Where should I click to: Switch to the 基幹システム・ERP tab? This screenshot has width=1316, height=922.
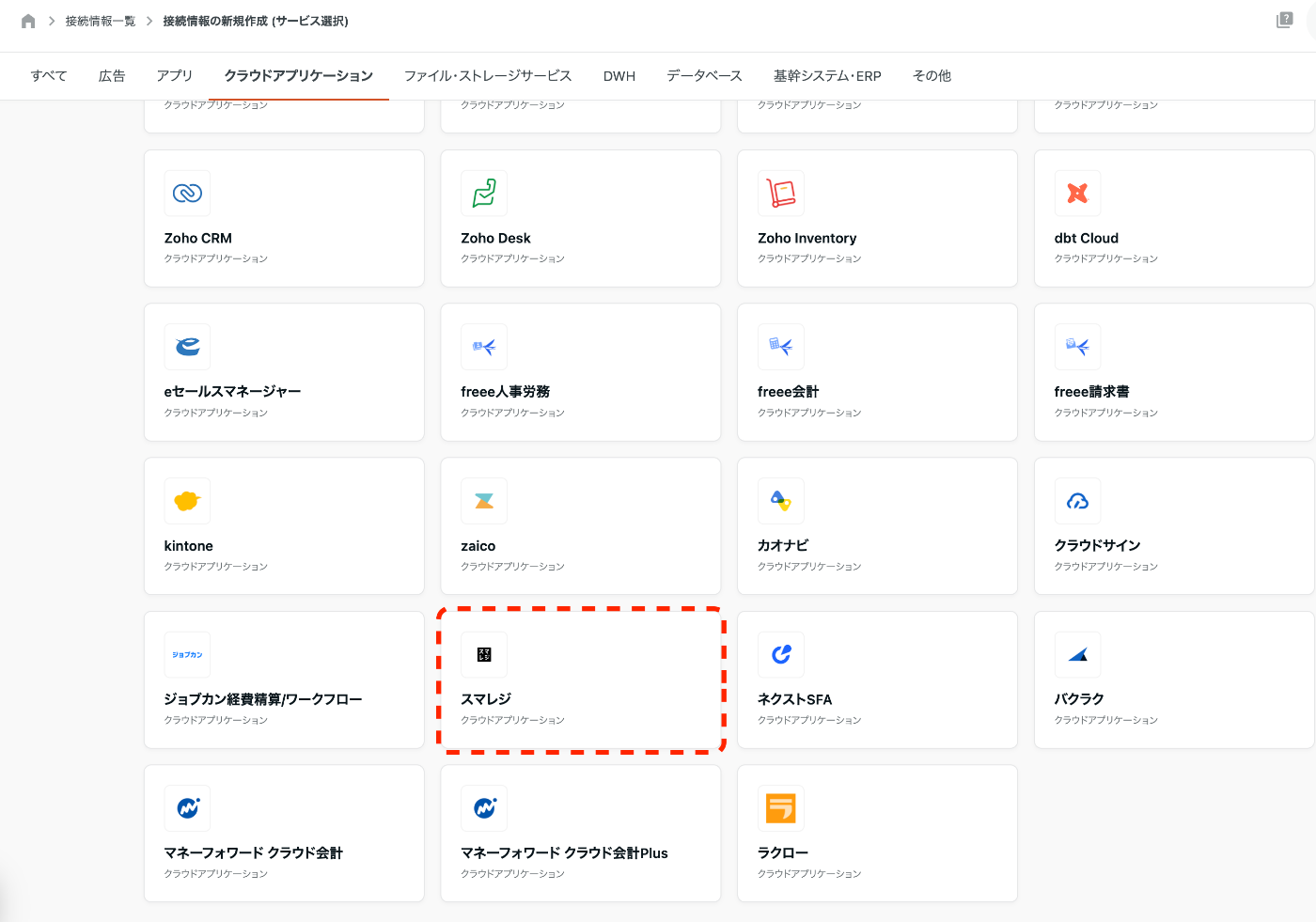click(x=827, y=76)
